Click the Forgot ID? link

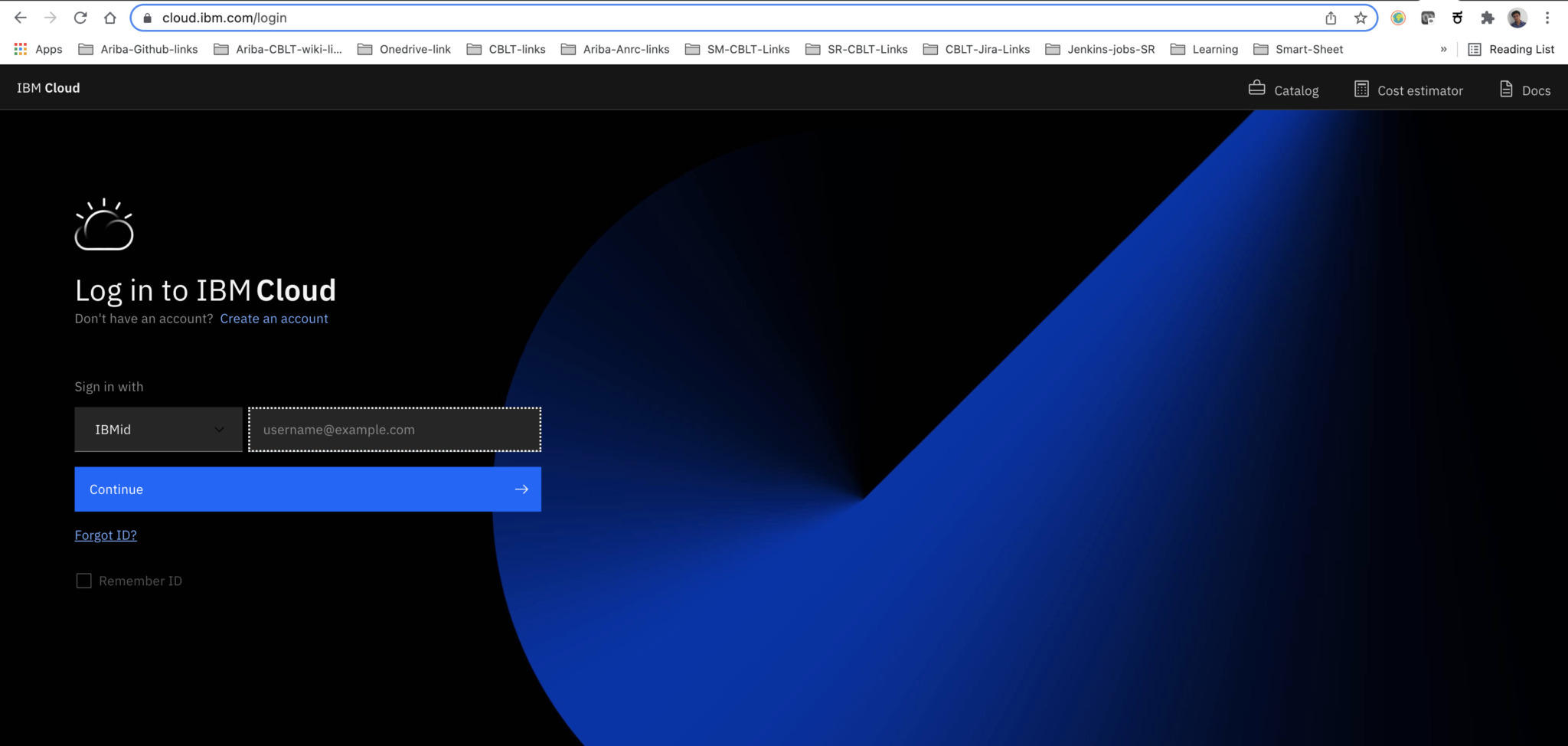pyautogui.click(x=106, y=535)
